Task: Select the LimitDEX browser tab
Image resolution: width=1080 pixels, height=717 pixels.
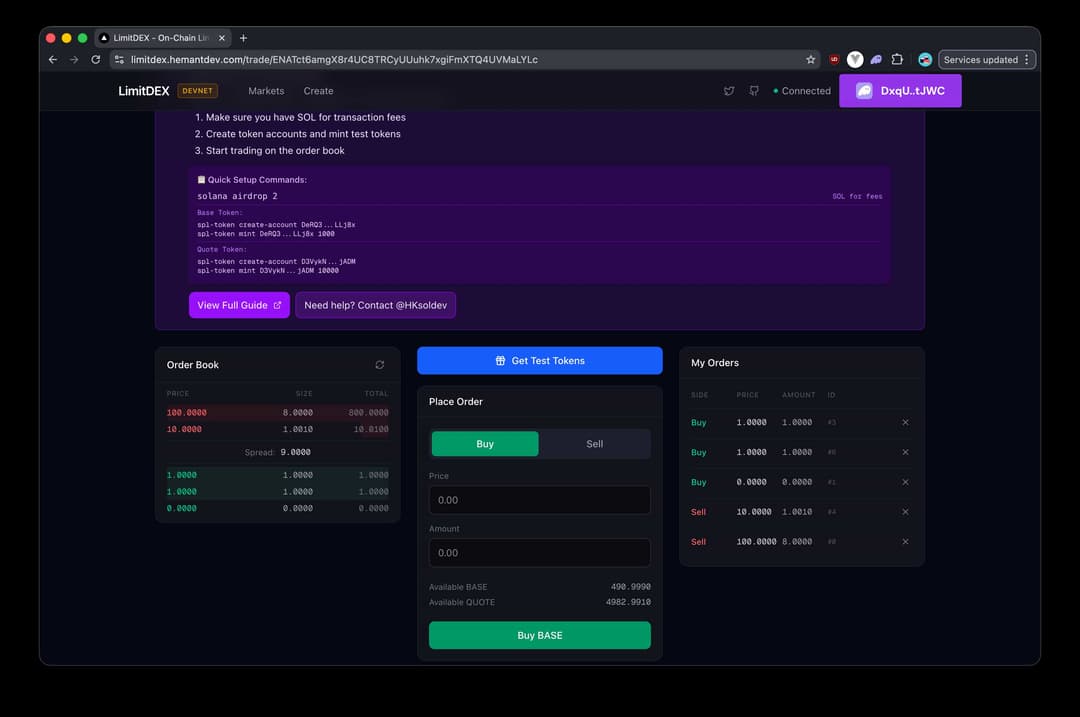Action: [160, 37]
